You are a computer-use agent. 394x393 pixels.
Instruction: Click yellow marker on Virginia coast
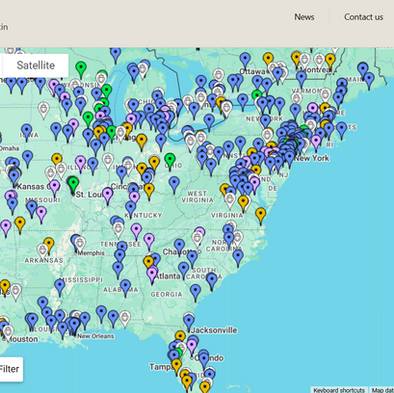(260, 215)
